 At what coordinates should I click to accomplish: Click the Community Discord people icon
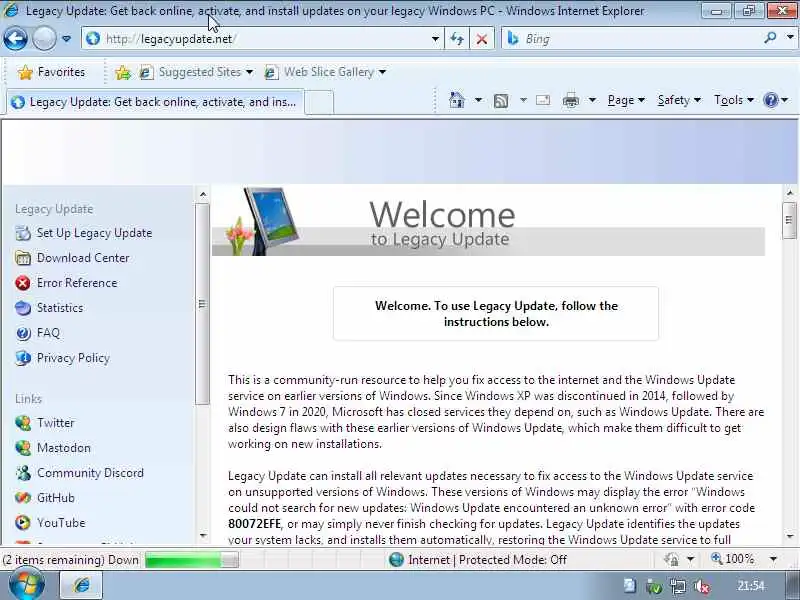(23, 473)
